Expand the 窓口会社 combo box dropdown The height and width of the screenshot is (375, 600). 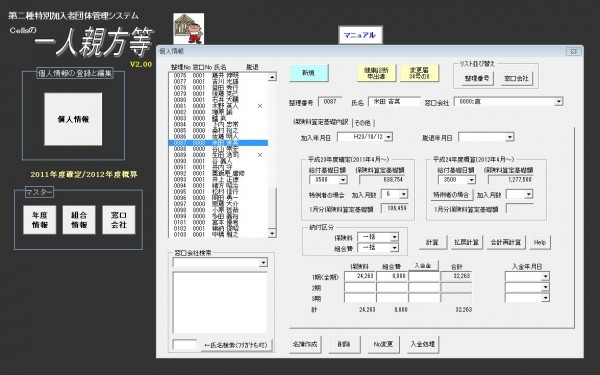click(x=559, y=101)
